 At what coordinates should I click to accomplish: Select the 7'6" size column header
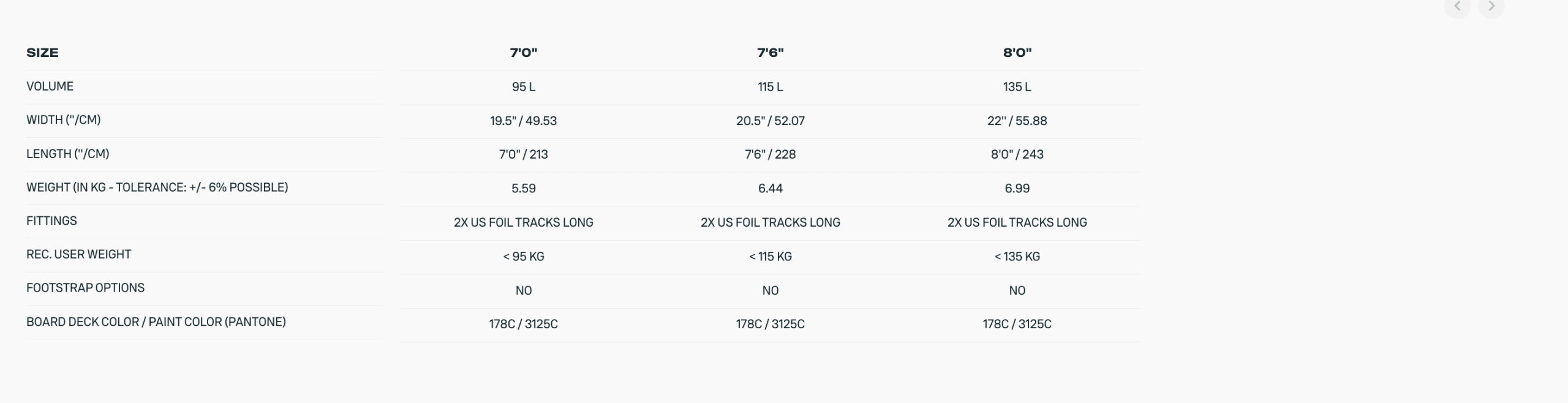point(770,53)
